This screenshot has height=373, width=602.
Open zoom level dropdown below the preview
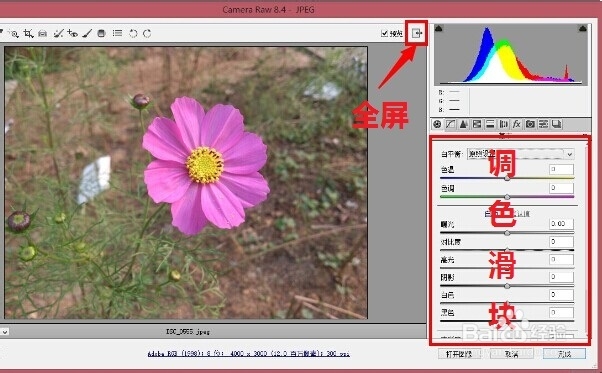pyautogui.click(x=4, y=332)
